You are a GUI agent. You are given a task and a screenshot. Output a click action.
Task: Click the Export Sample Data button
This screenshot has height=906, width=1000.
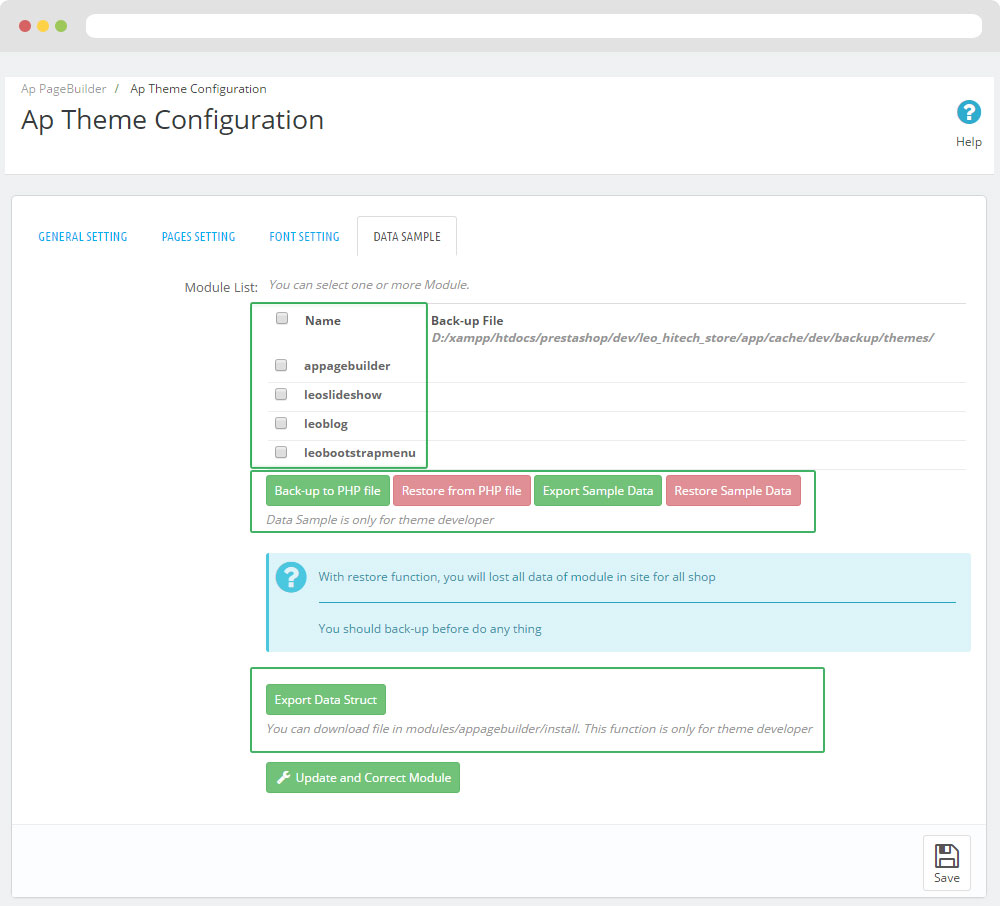pyautogui.click(x=598, y=491)
